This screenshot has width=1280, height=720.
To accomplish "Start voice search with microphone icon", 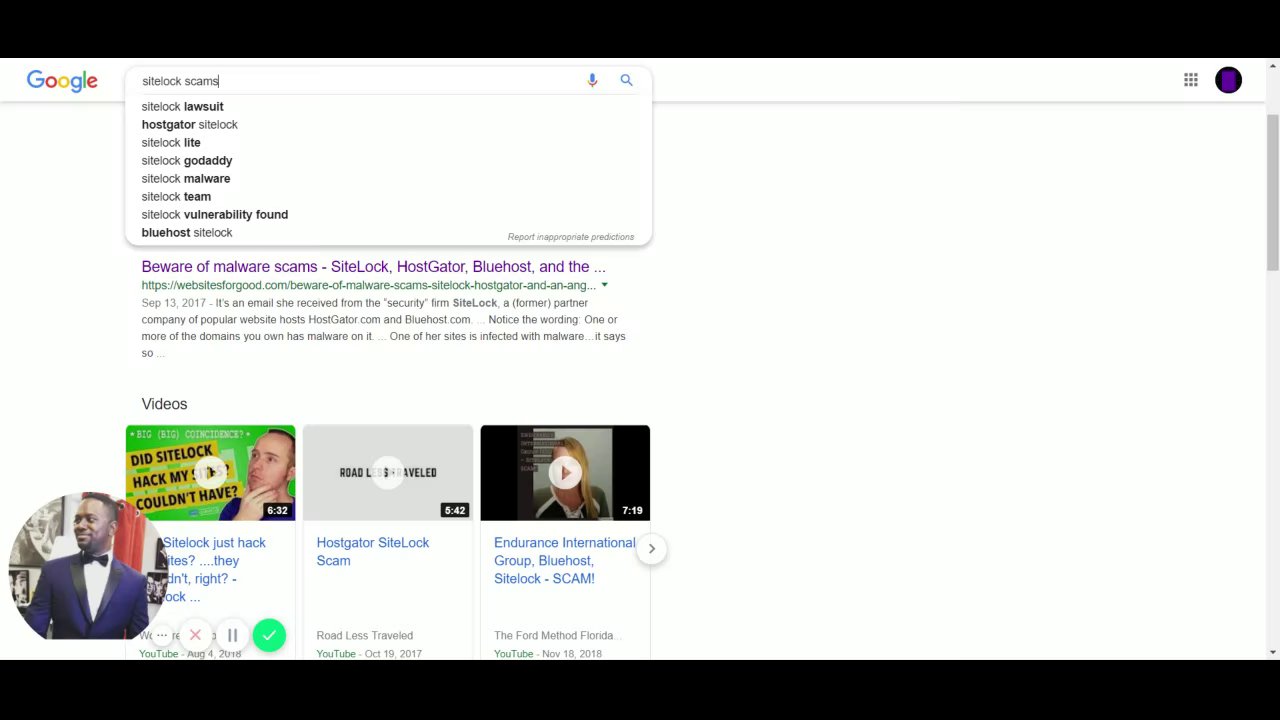I will point(592,80).
